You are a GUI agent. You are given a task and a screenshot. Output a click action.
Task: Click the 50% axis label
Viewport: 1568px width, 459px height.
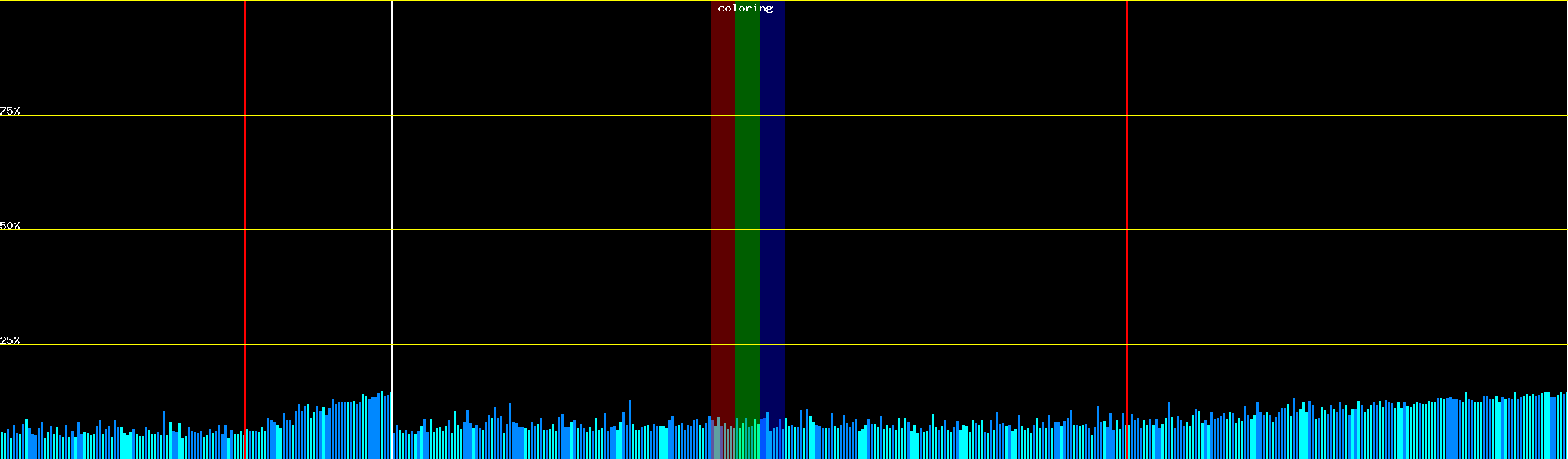click(x=10, y=226)
